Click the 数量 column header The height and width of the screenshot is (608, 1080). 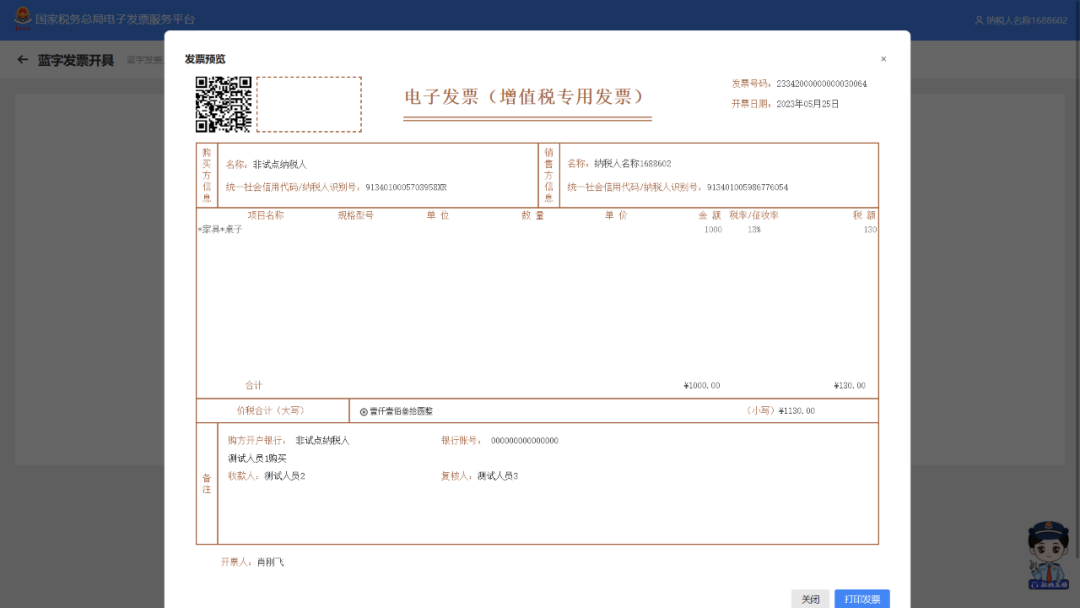tap(532, 216)
